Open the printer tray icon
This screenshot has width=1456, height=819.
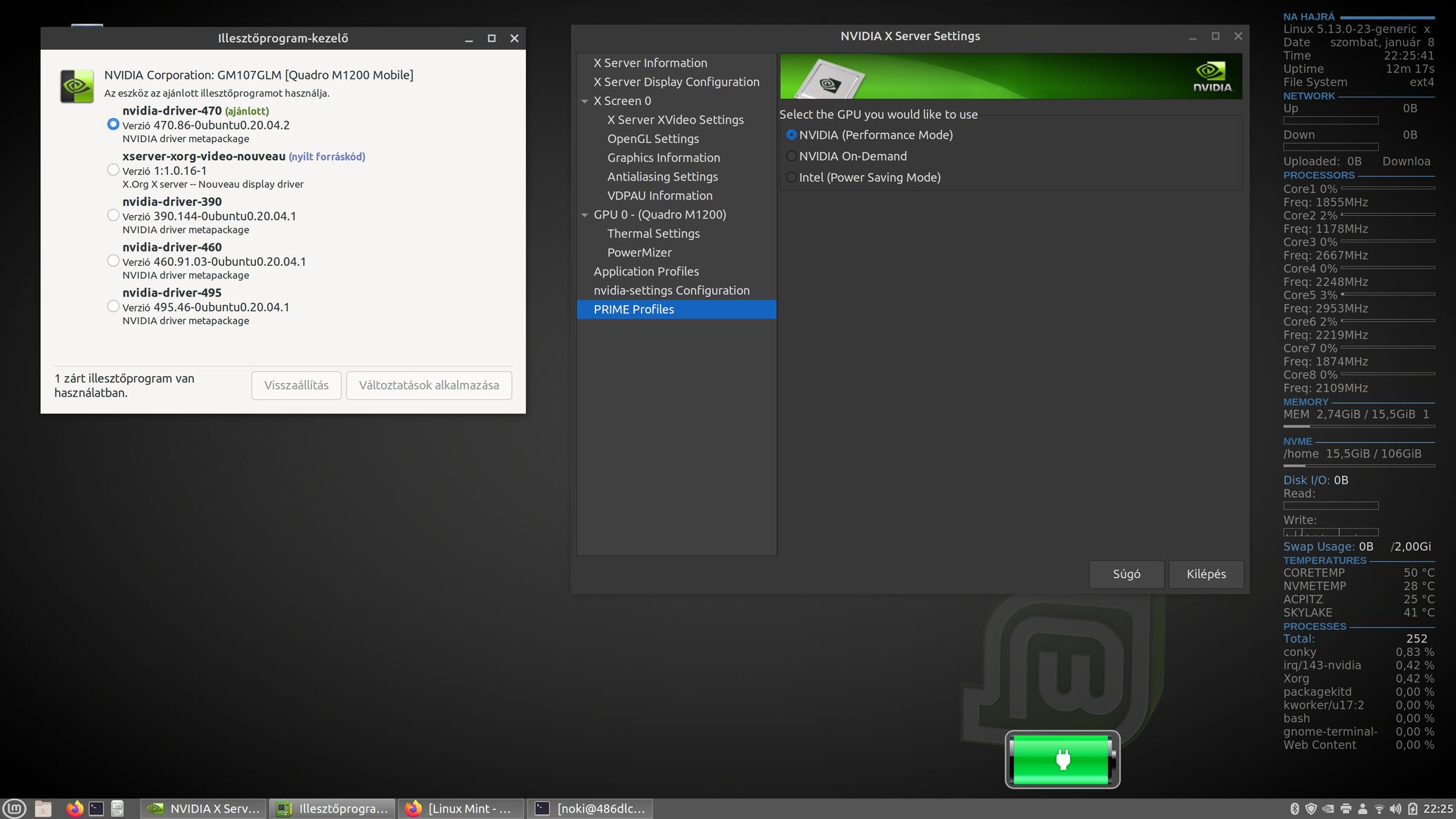[1346, 808]
